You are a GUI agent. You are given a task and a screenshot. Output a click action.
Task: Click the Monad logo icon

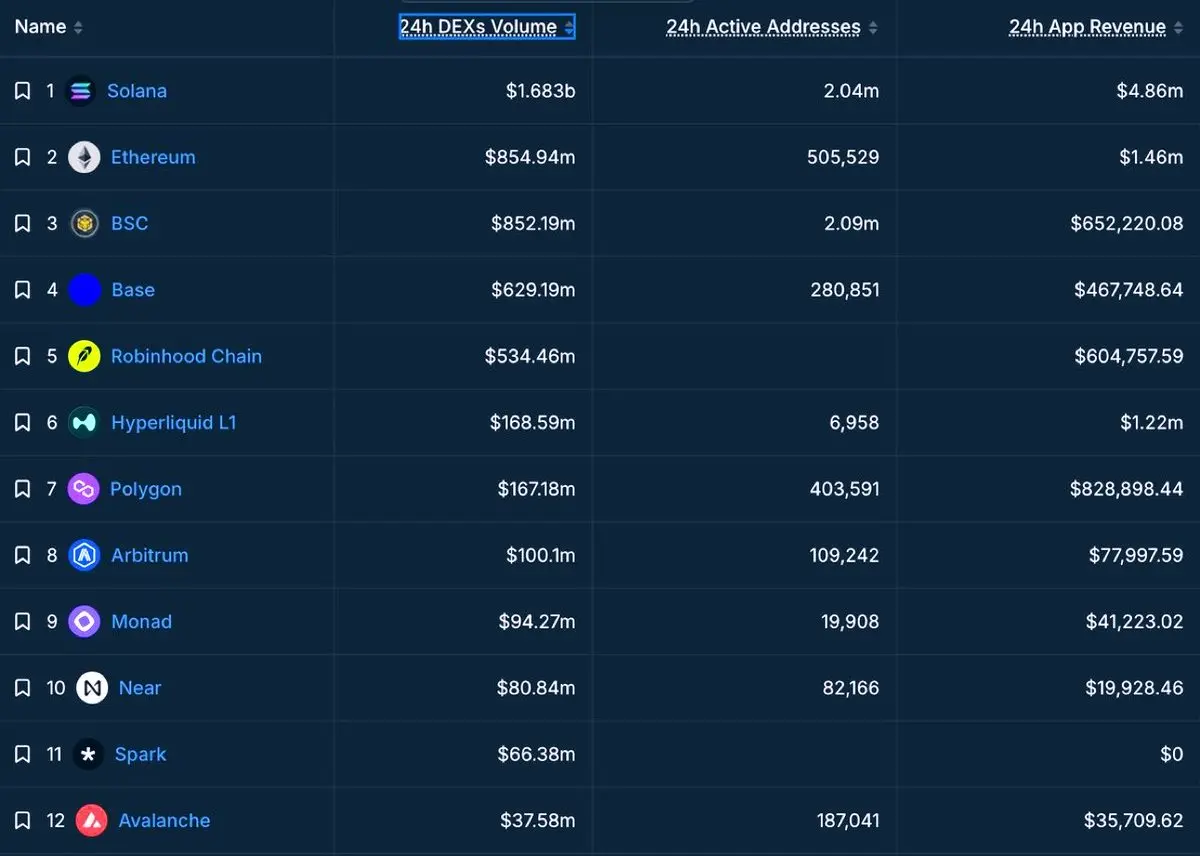[x=84, y=622]
